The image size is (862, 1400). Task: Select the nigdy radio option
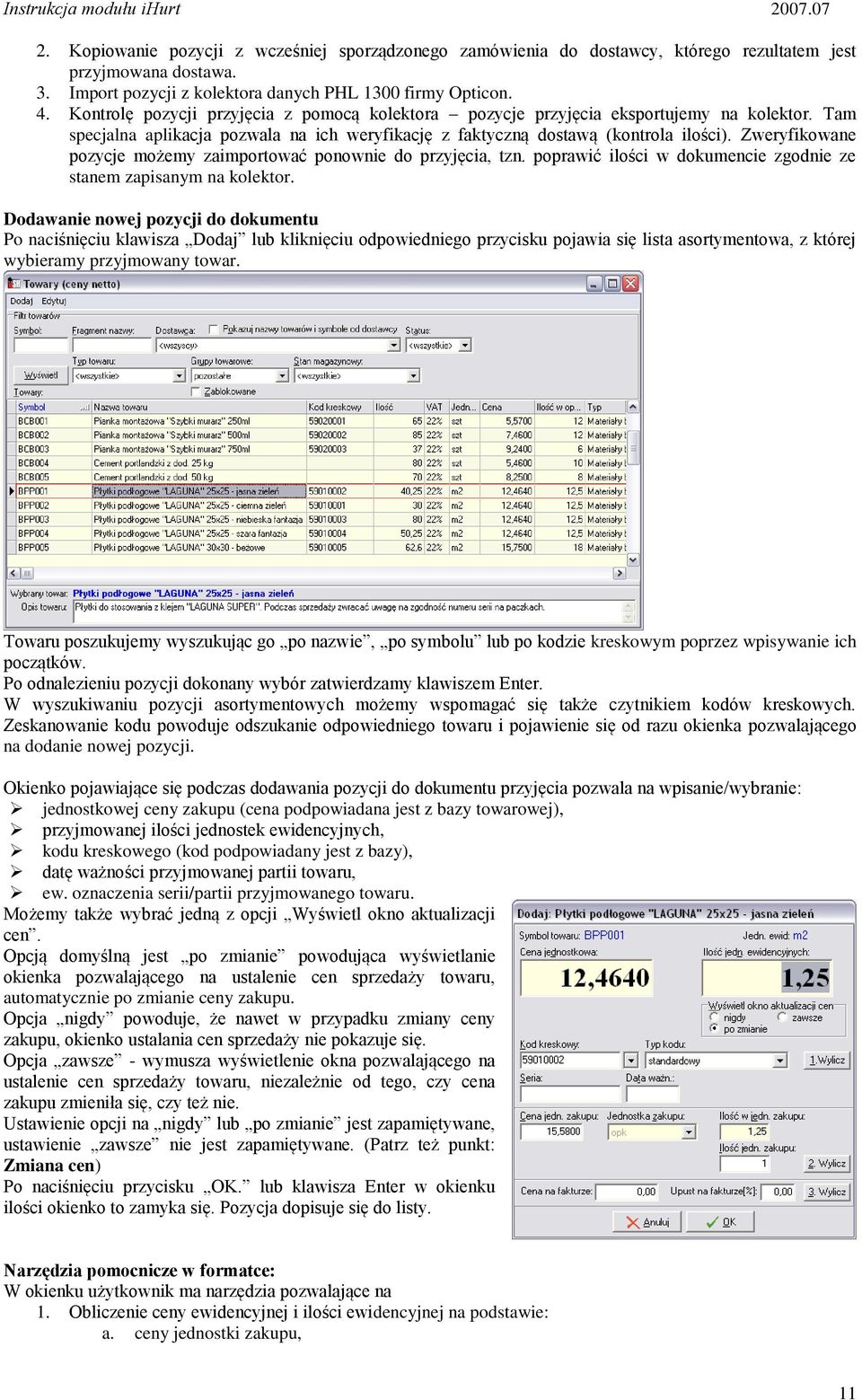coord(715,1017)
